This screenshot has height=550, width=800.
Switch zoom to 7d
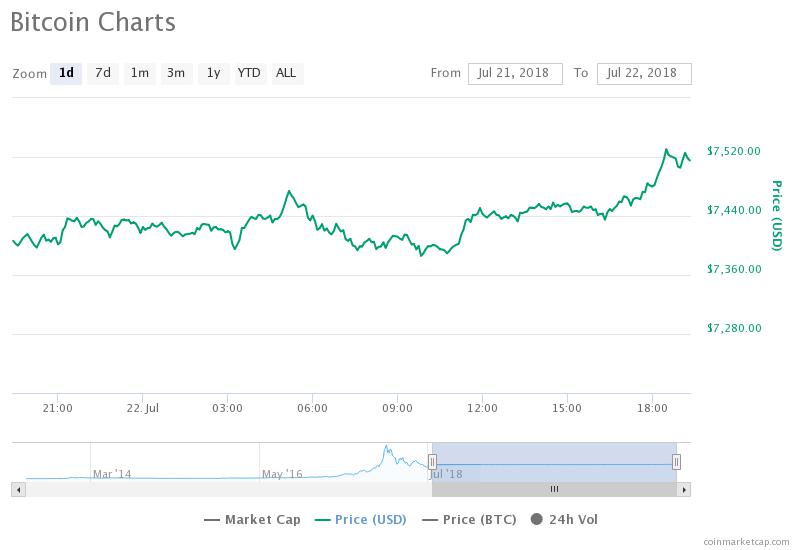pos(102,73)
